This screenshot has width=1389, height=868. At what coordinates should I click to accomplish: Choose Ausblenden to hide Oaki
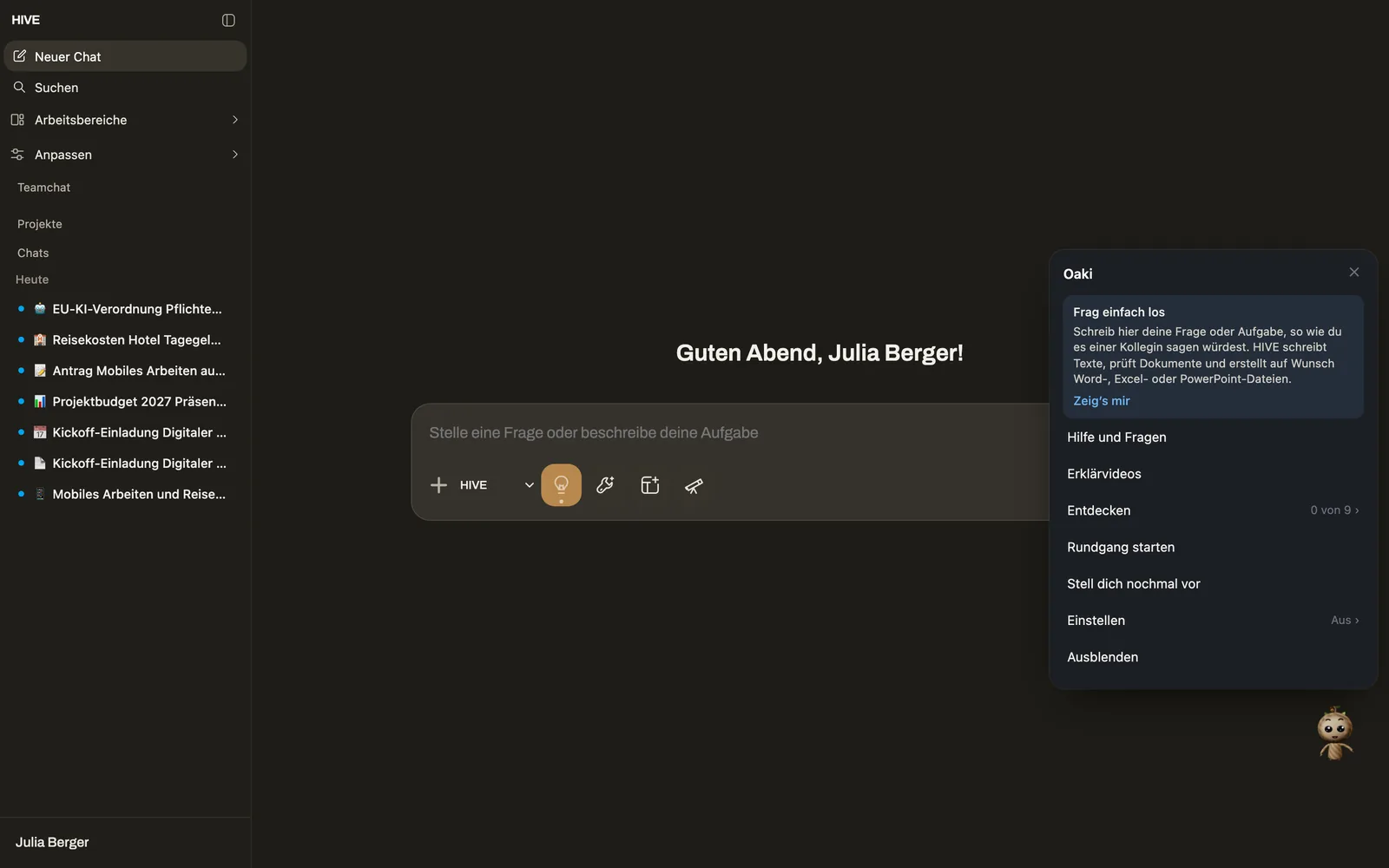1213,657
